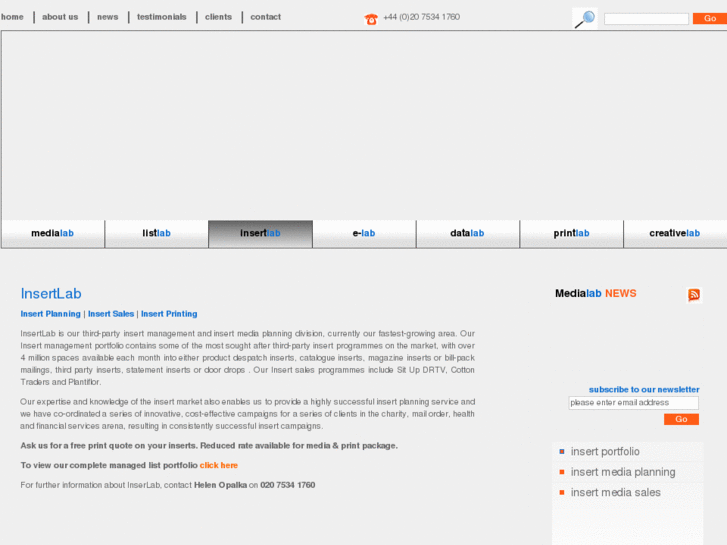Open the news page
This screenshot has height=545, width=727.
point(108,17)
